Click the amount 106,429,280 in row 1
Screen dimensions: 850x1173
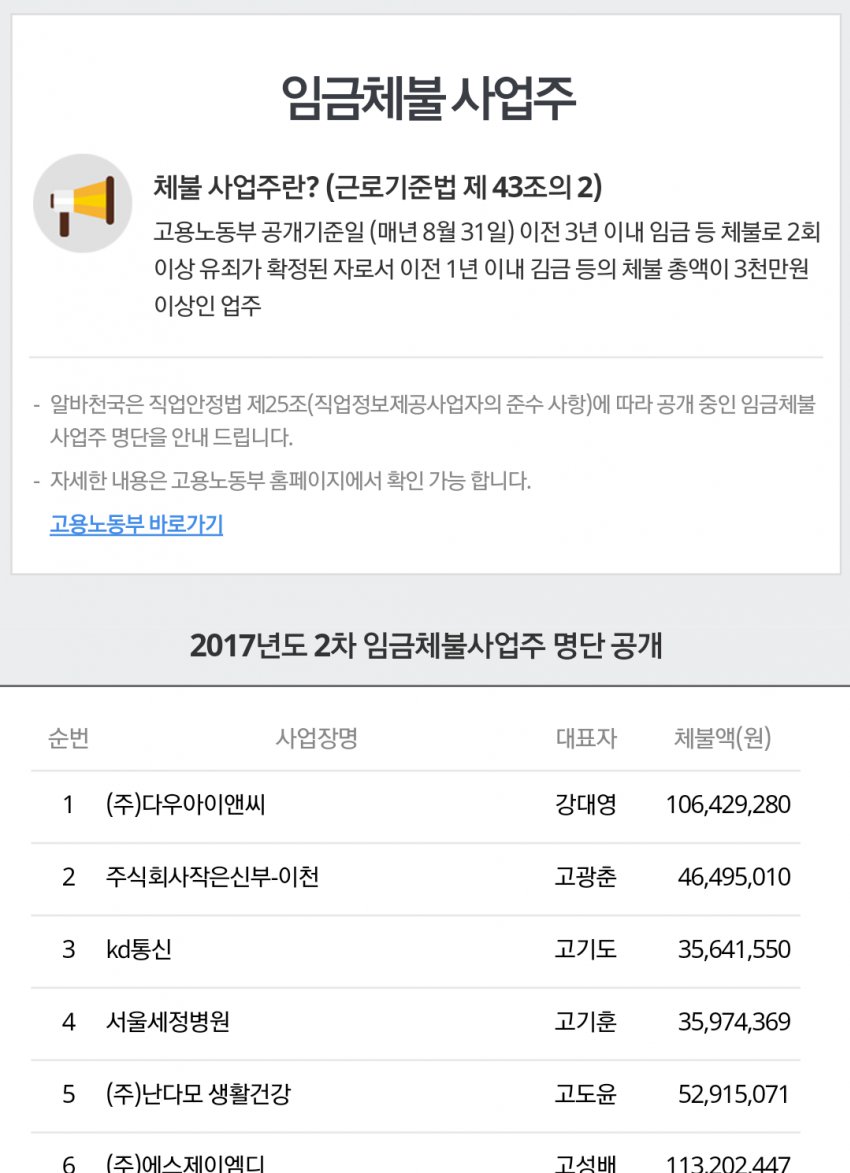pos(726,804)
